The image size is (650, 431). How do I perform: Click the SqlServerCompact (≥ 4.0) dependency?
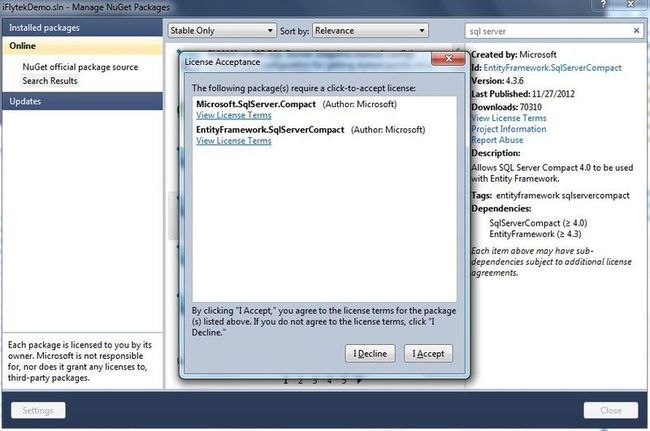pyautogui.click(x=538, y=223)
